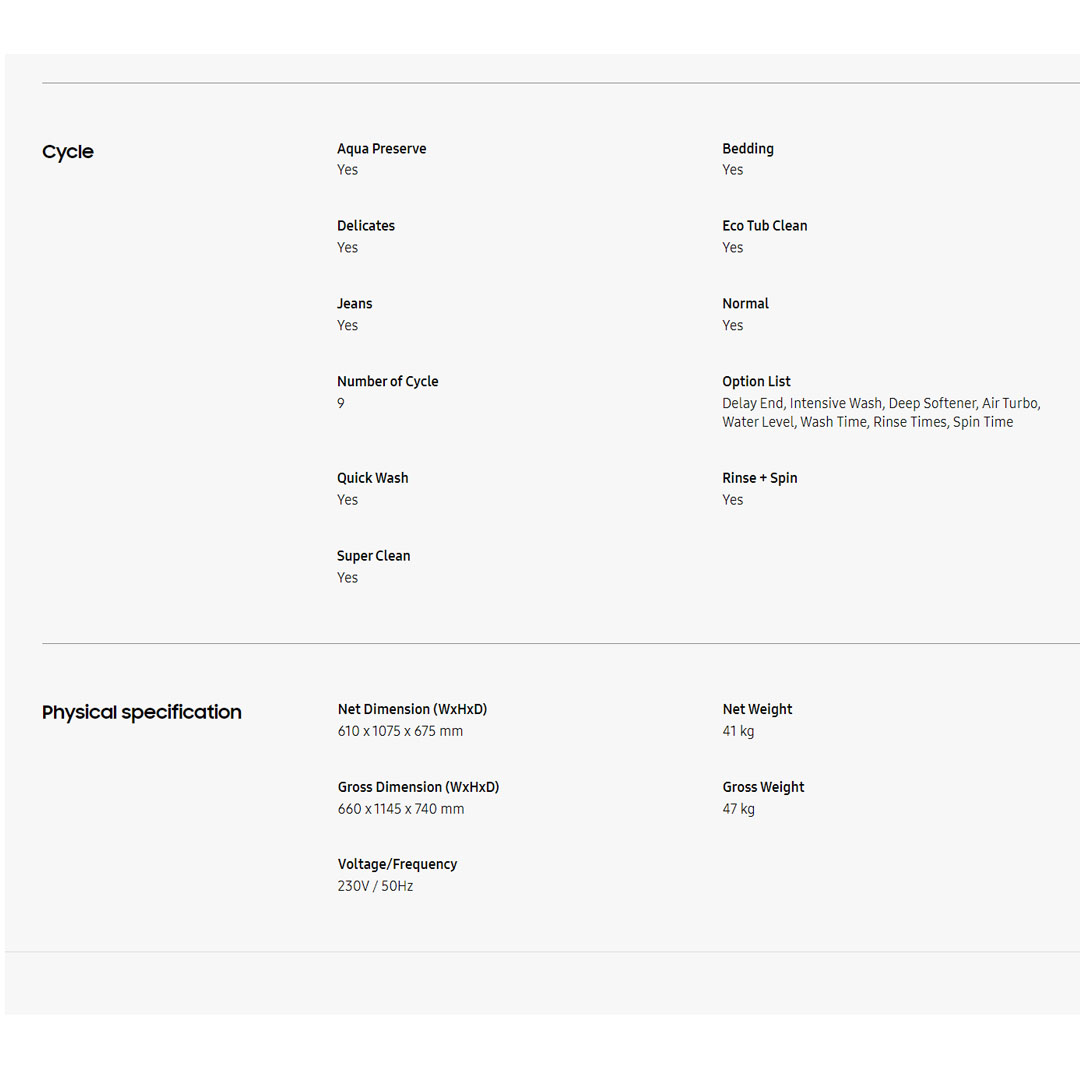
Task: Click the Super Clean label
Action: click(373, 556)
